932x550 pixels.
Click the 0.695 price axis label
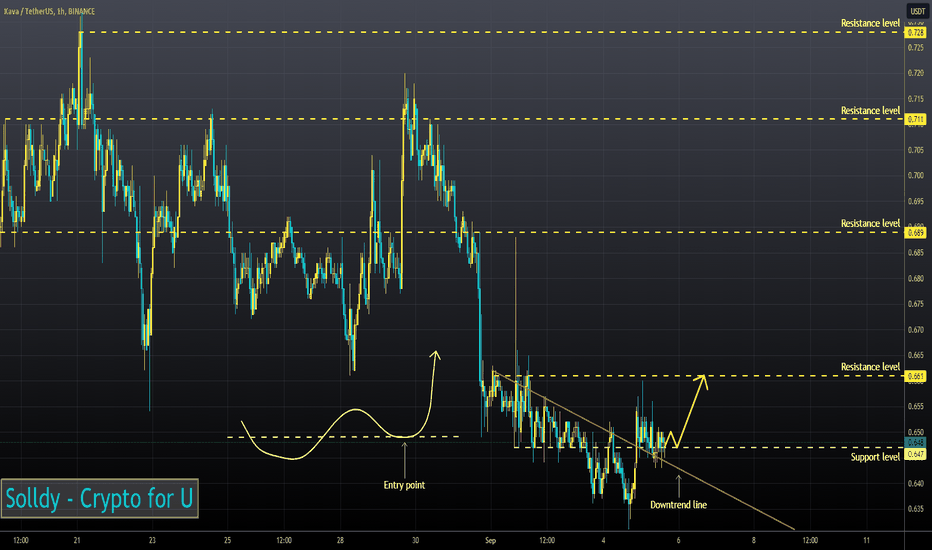click(916, 201)
